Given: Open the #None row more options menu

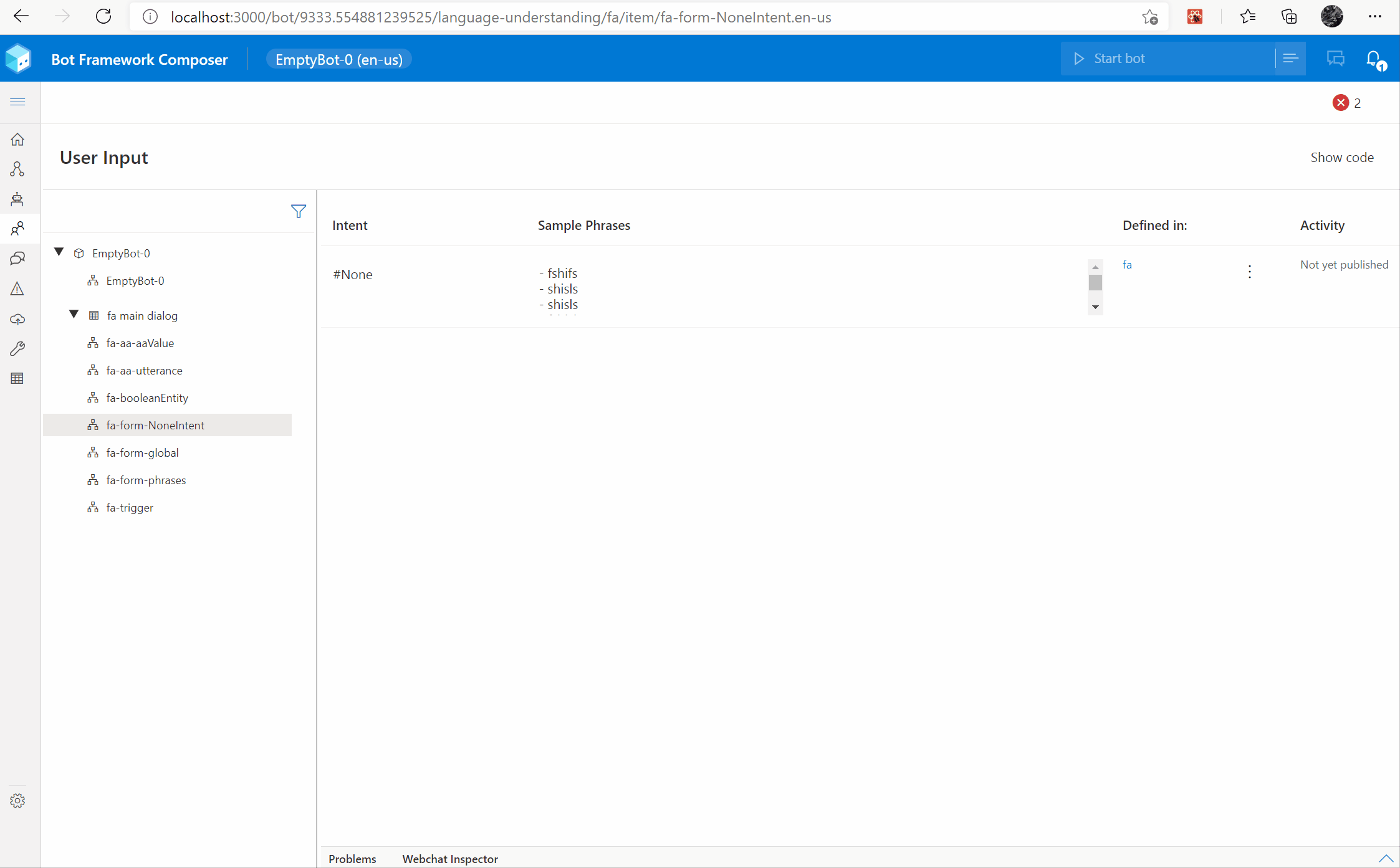Looking at the screenshot, I should coord(1249,272).
